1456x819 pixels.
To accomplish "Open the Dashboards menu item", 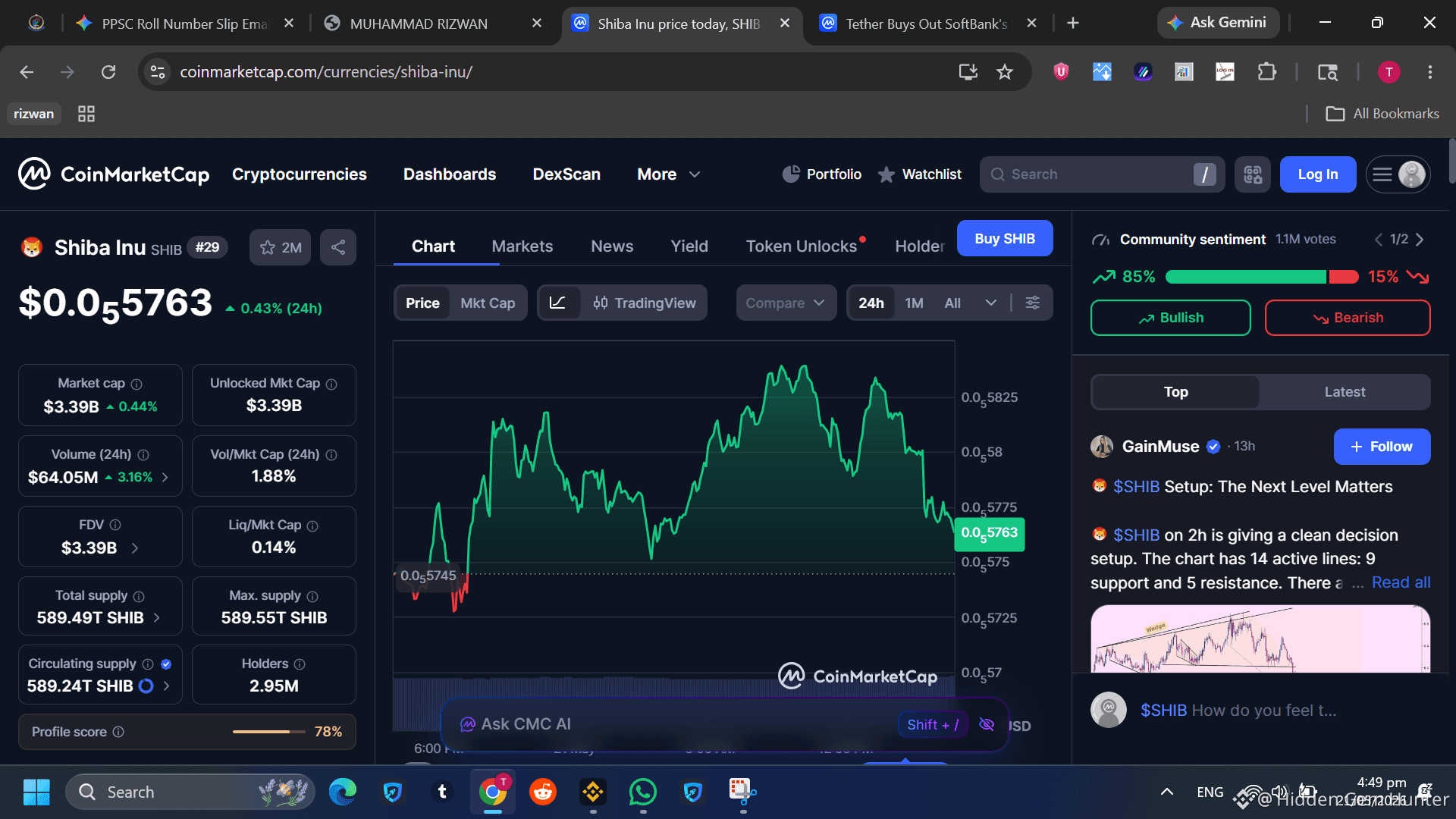I will coord(450,174).
